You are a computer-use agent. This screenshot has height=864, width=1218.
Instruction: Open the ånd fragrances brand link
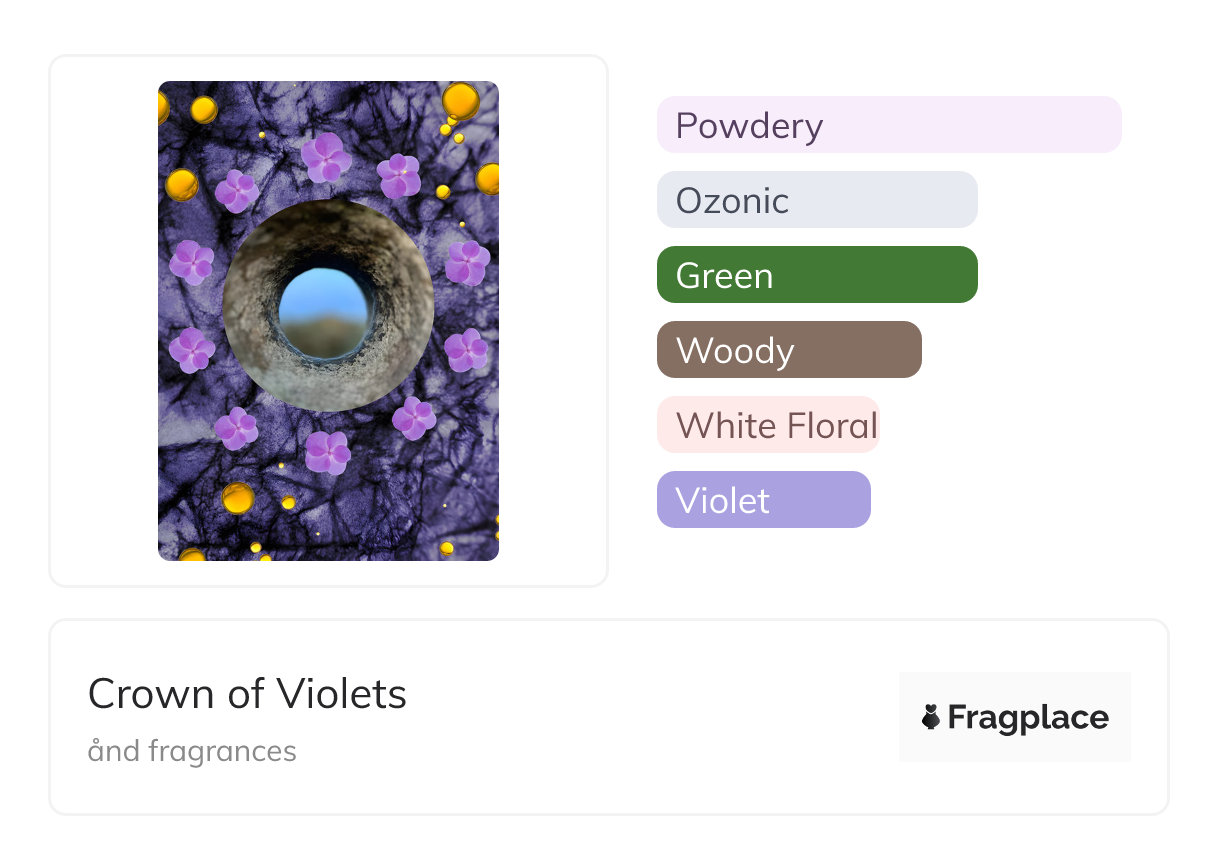[192, 751]
